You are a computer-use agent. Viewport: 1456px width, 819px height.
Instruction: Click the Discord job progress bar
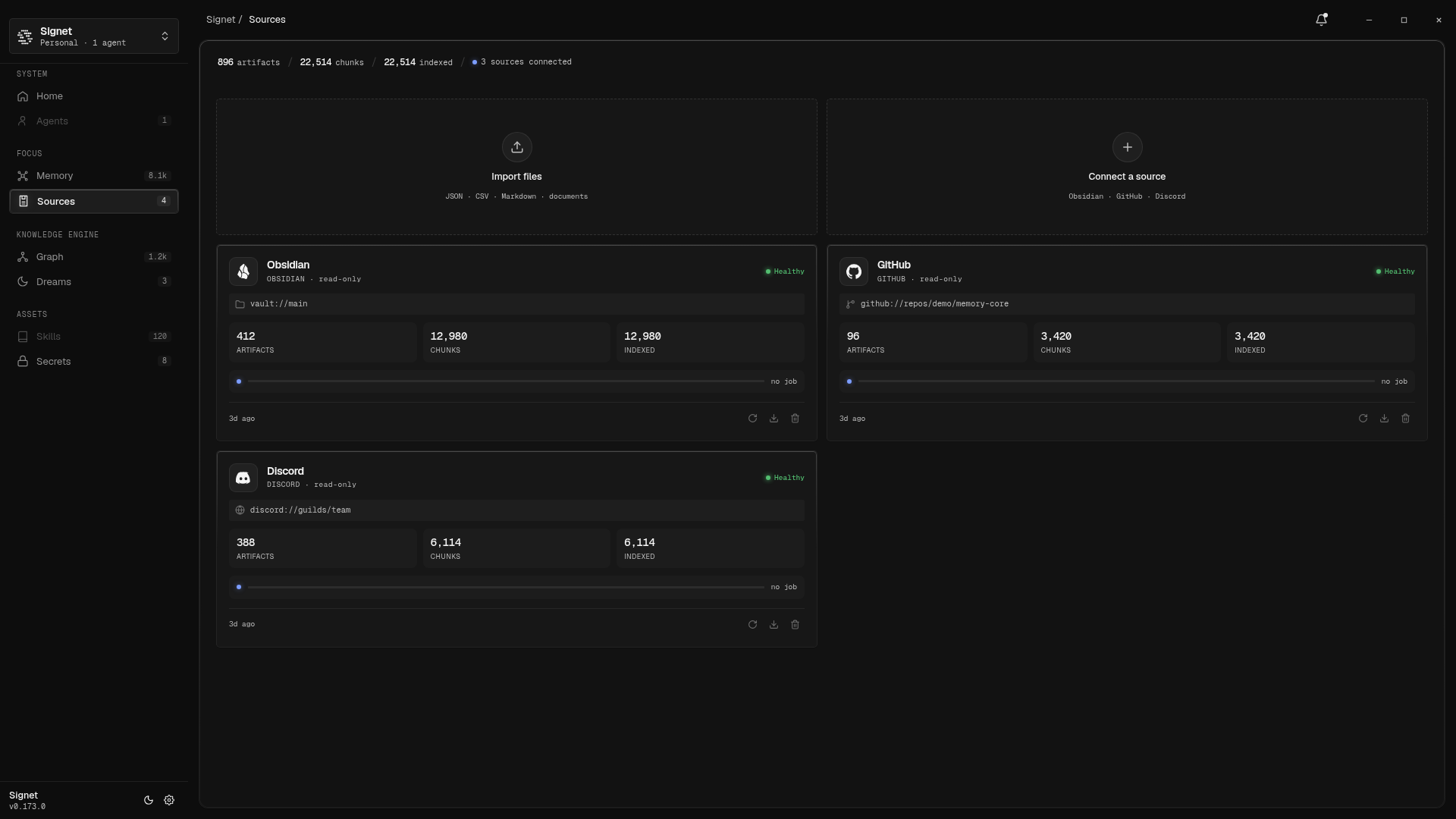[x=506, y=587]
